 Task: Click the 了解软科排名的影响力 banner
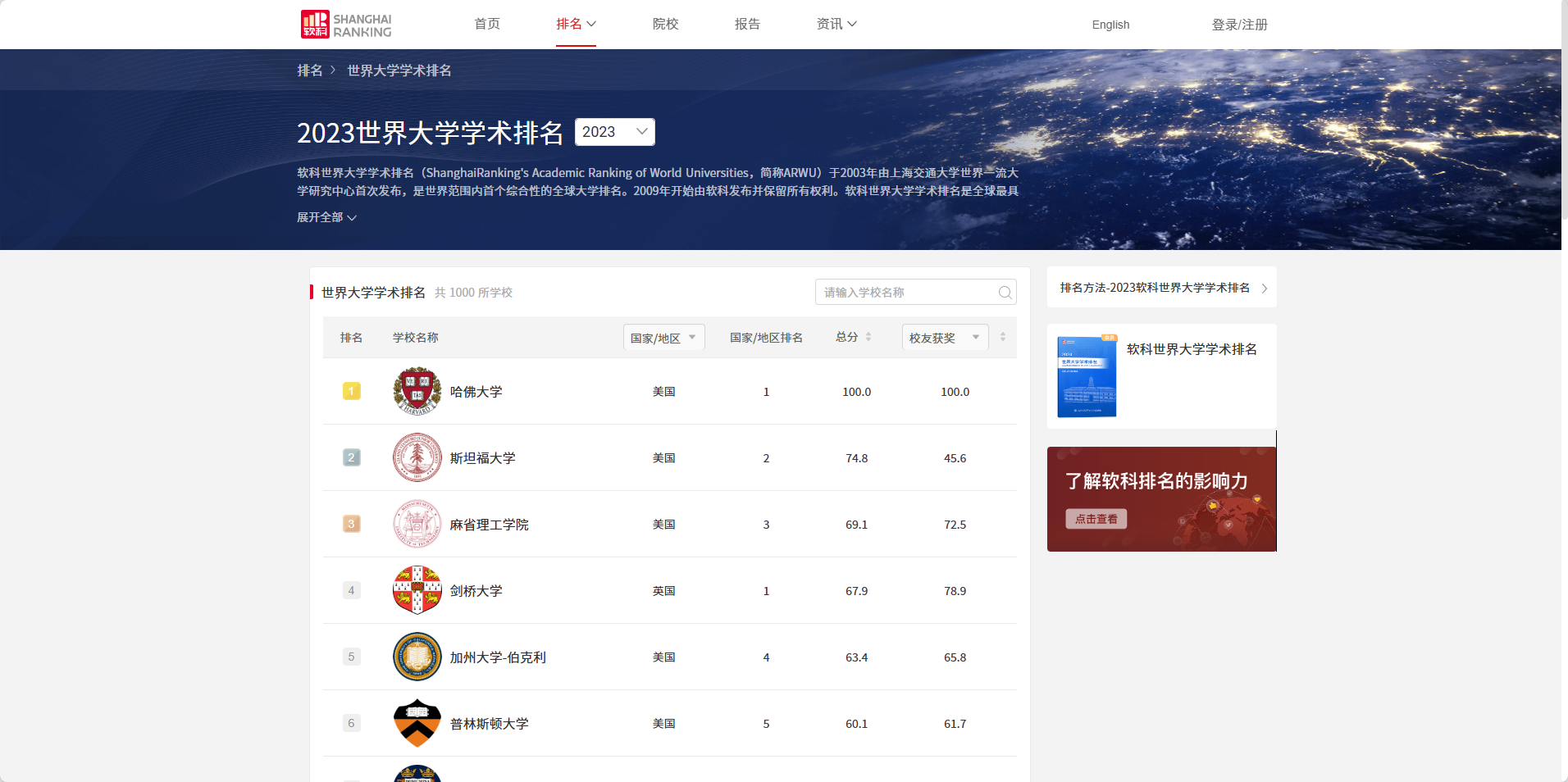1161,499
